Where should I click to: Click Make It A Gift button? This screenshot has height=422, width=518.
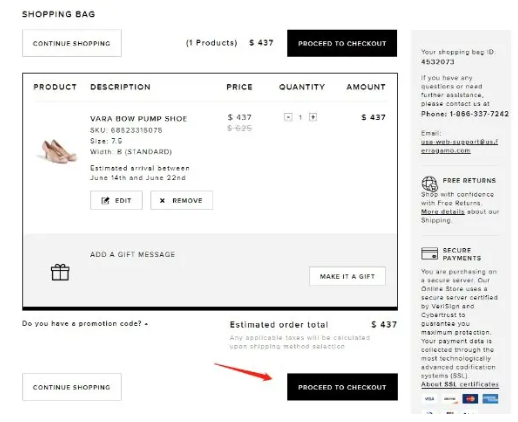pos(347,276)
